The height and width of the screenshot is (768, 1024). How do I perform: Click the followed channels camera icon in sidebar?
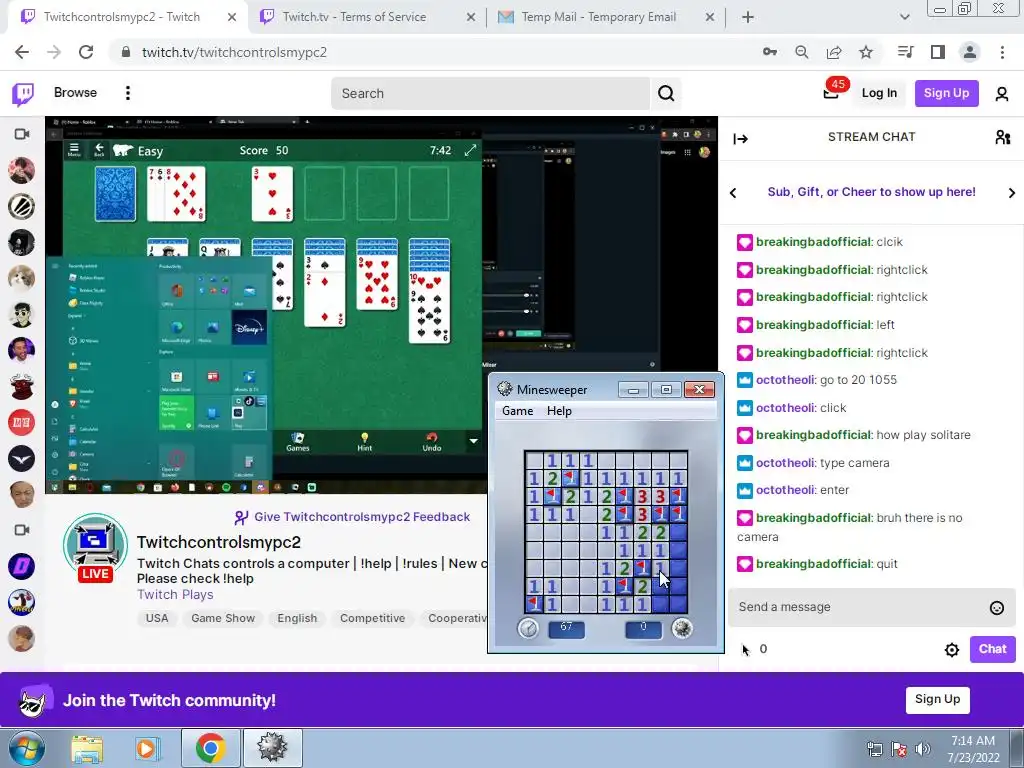[x=22, y=134]
